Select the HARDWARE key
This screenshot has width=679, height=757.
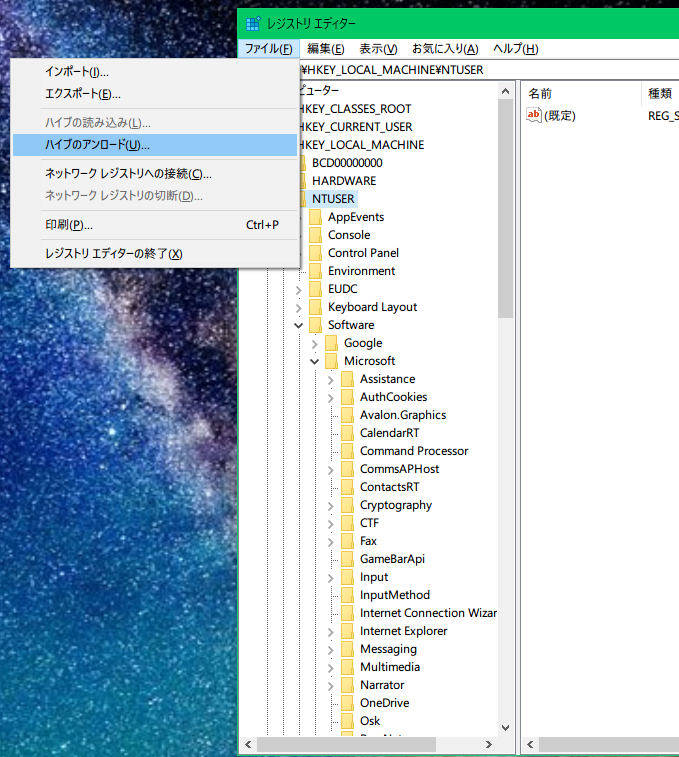(344, 181)
